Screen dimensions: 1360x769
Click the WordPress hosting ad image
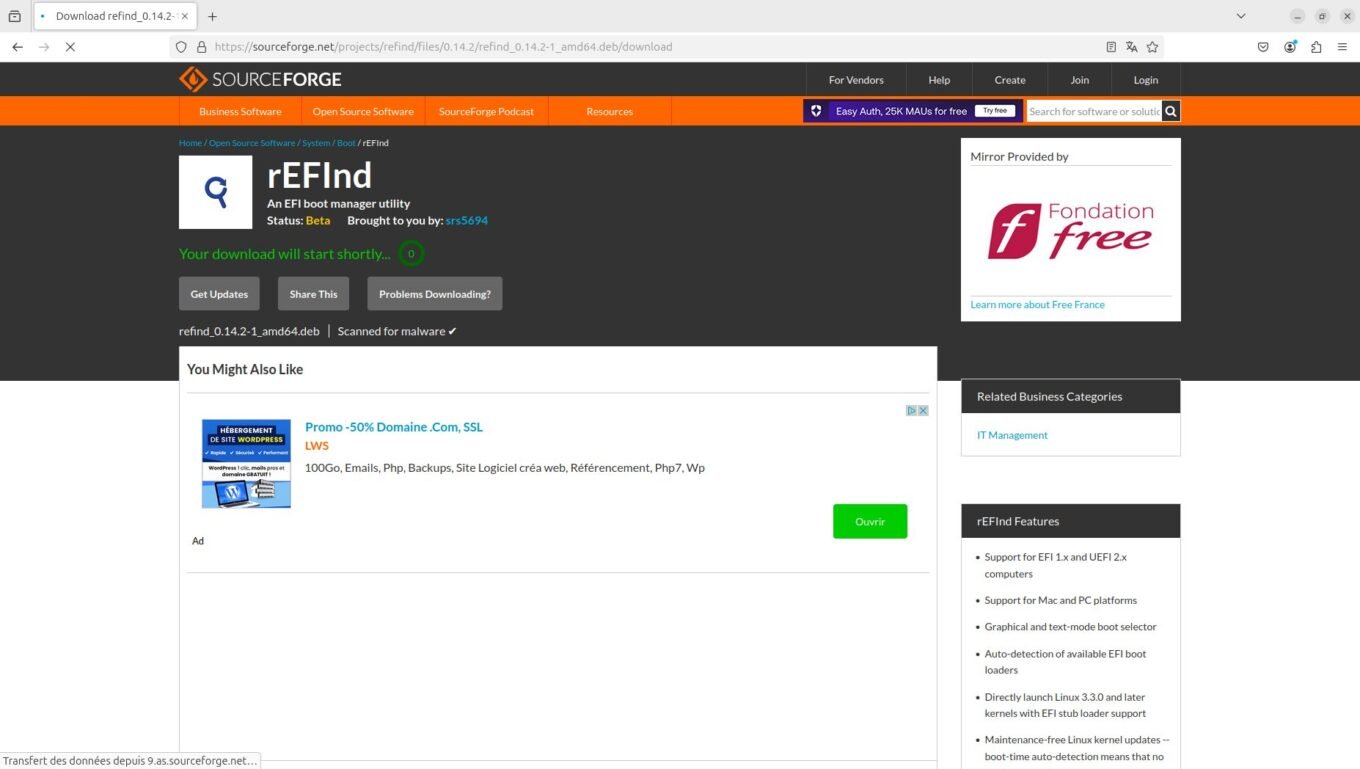tap(246, 464)
